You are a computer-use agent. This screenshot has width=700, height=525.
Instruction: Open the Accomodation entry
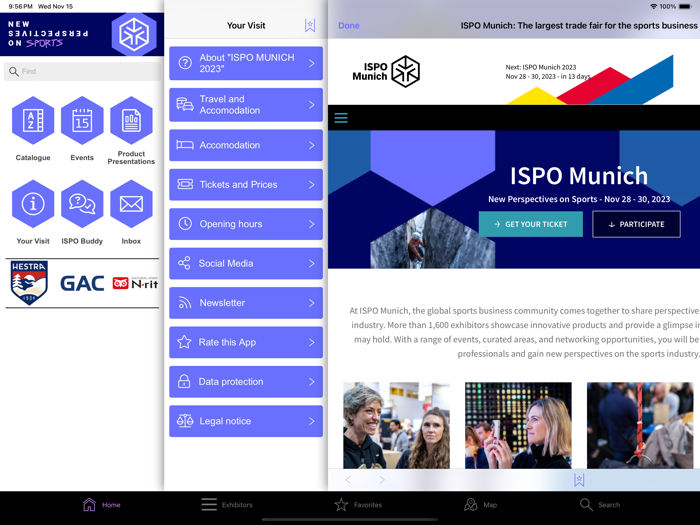246,145
